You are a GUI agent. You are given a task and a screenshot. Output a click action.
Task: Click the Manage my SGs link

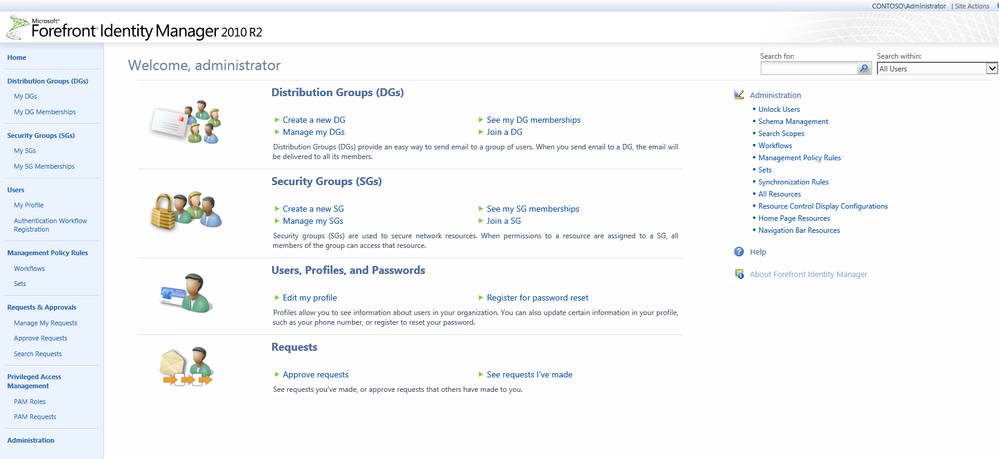pos(313,221)
